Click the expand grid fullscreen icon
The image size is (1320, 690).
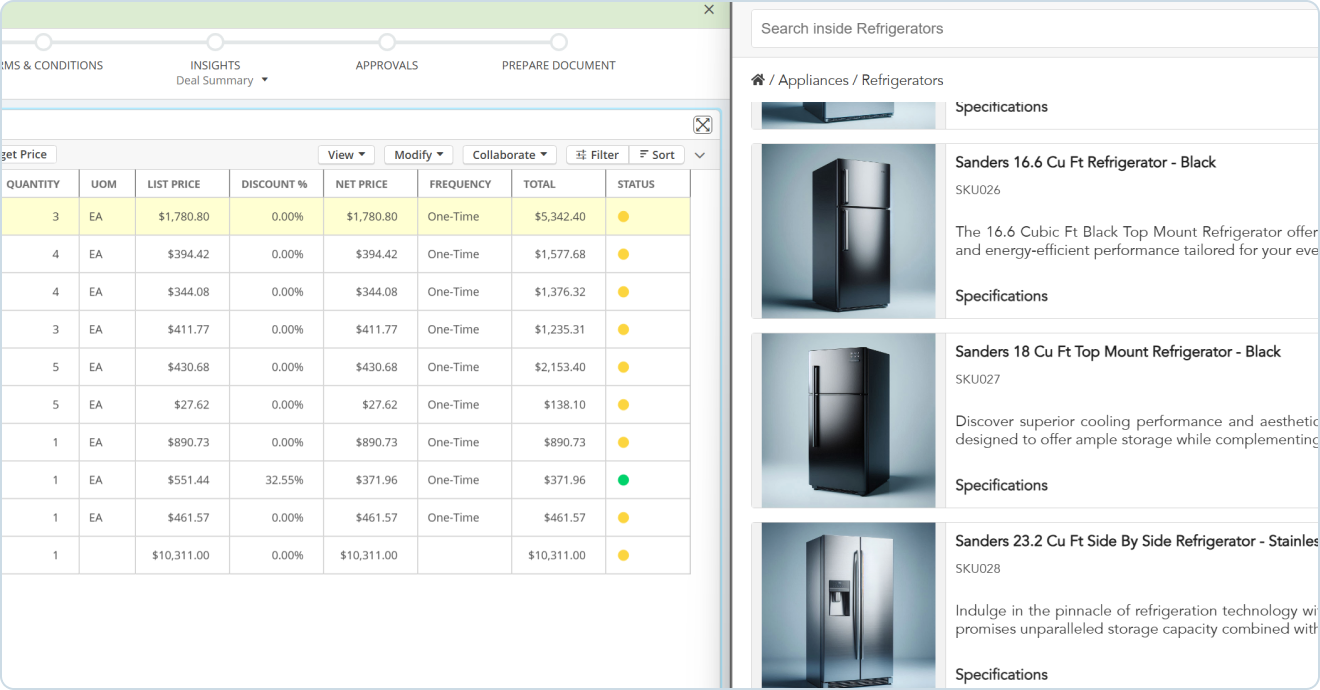click(703, 125)
